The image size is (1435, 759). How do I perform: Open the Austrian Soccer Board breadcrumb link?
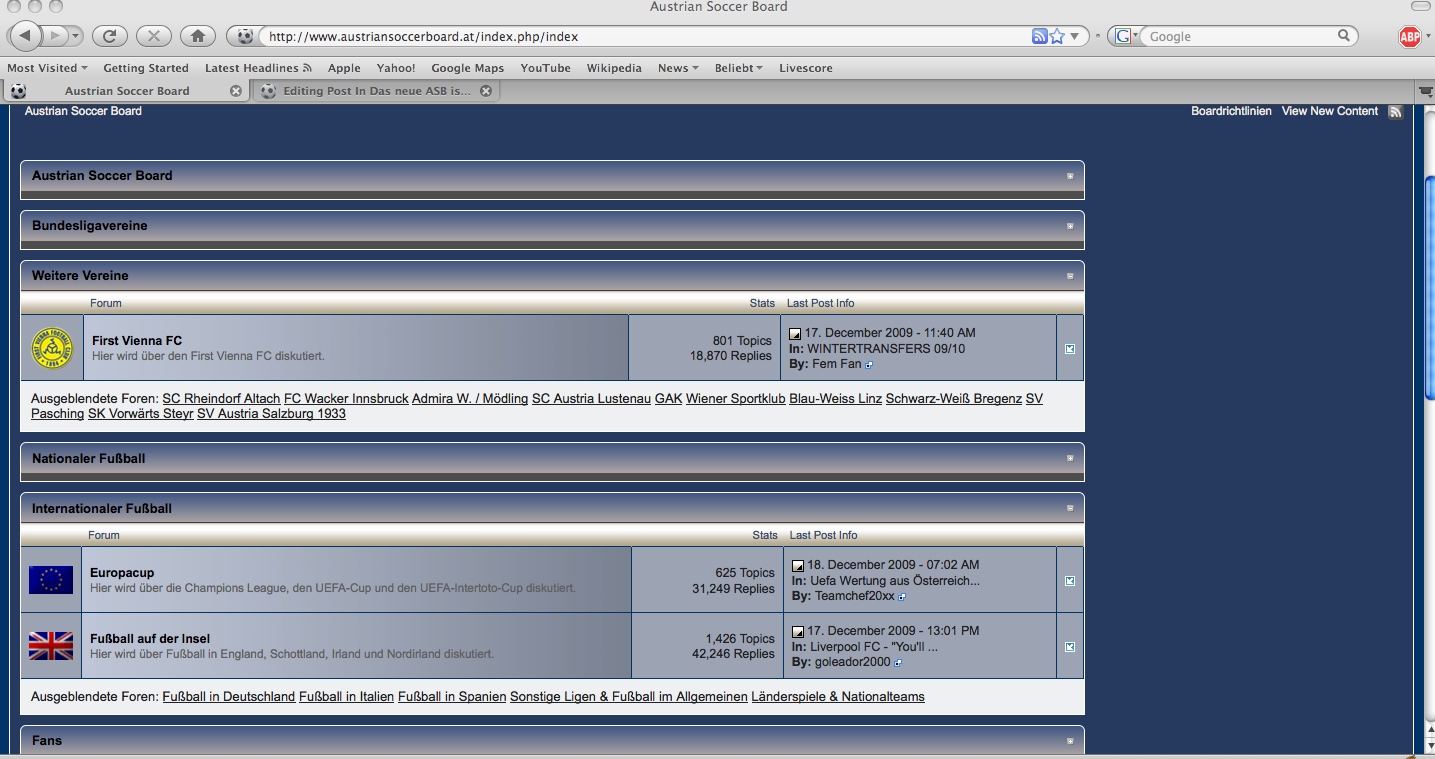pos(83,111)
